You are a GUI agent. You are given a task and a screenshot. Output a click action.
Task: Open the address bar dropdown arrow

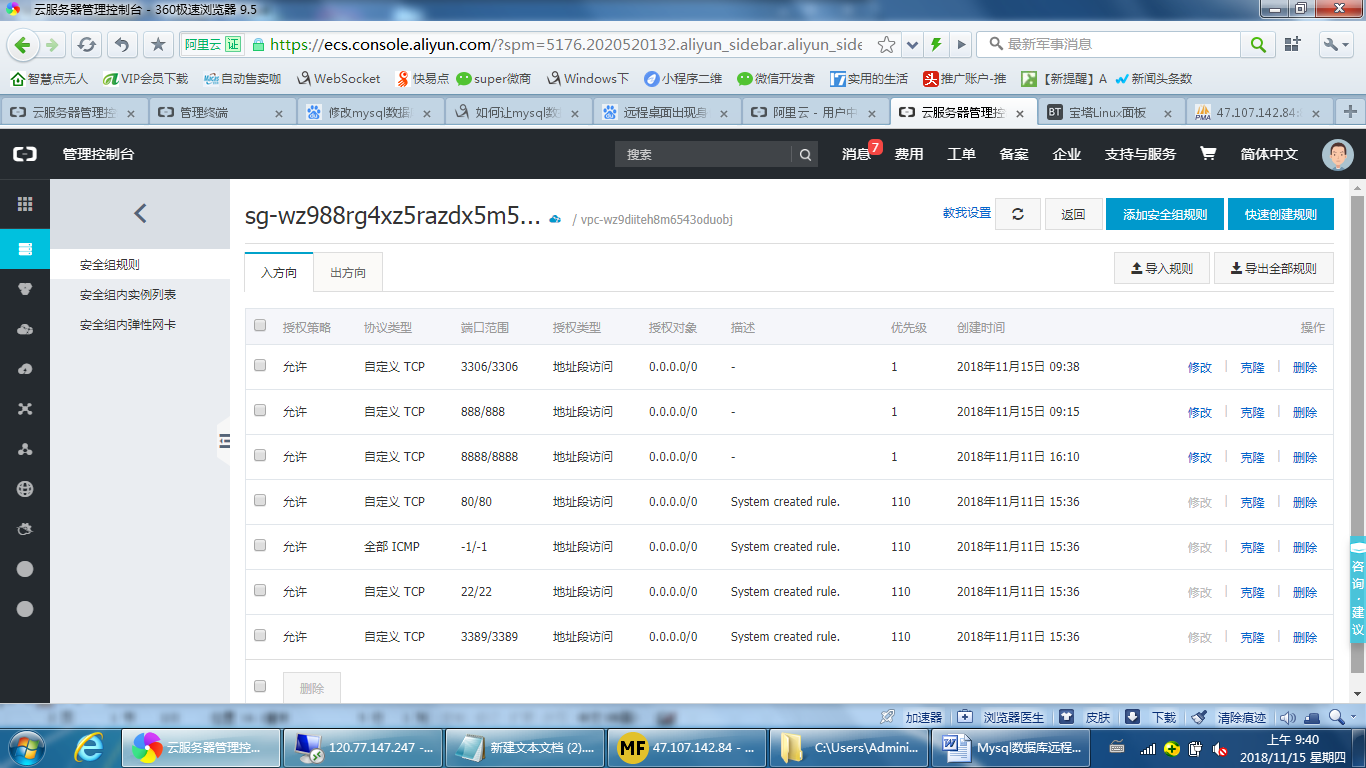(x=912, y=44)
